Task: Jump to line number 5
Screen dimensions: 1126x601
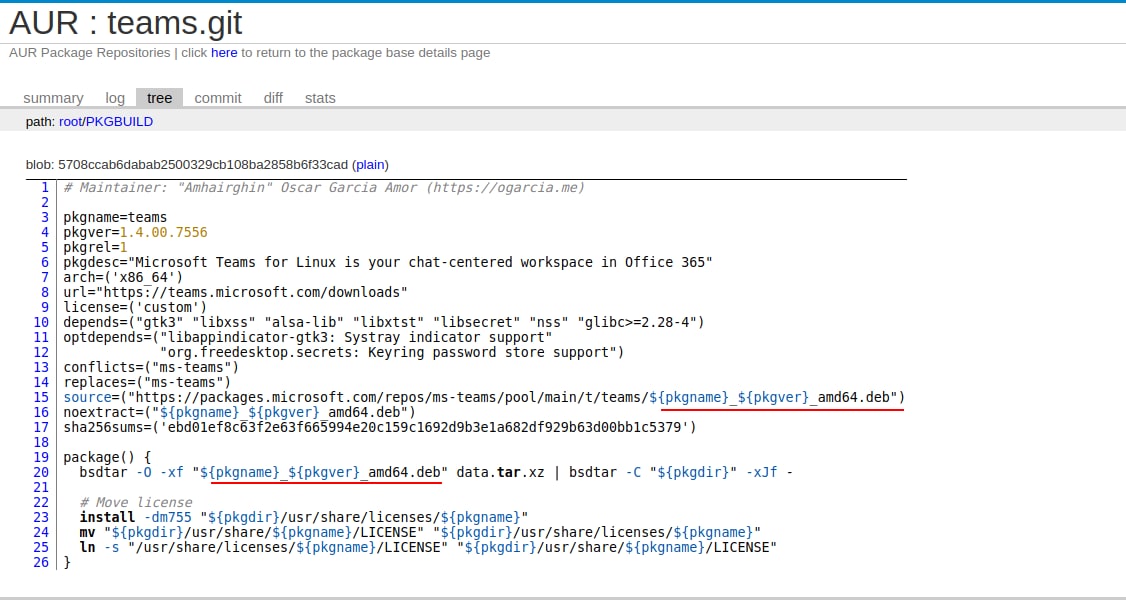Action: coord(45,247)
